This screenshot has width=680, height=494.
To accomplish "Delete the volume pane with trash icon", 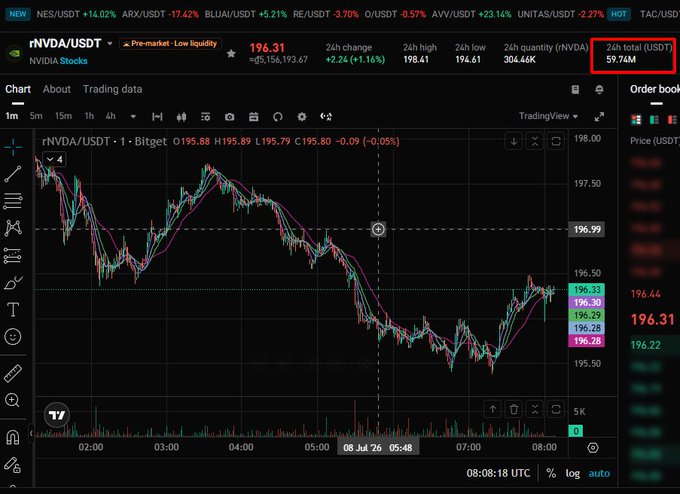I will [x=514, y=409].
